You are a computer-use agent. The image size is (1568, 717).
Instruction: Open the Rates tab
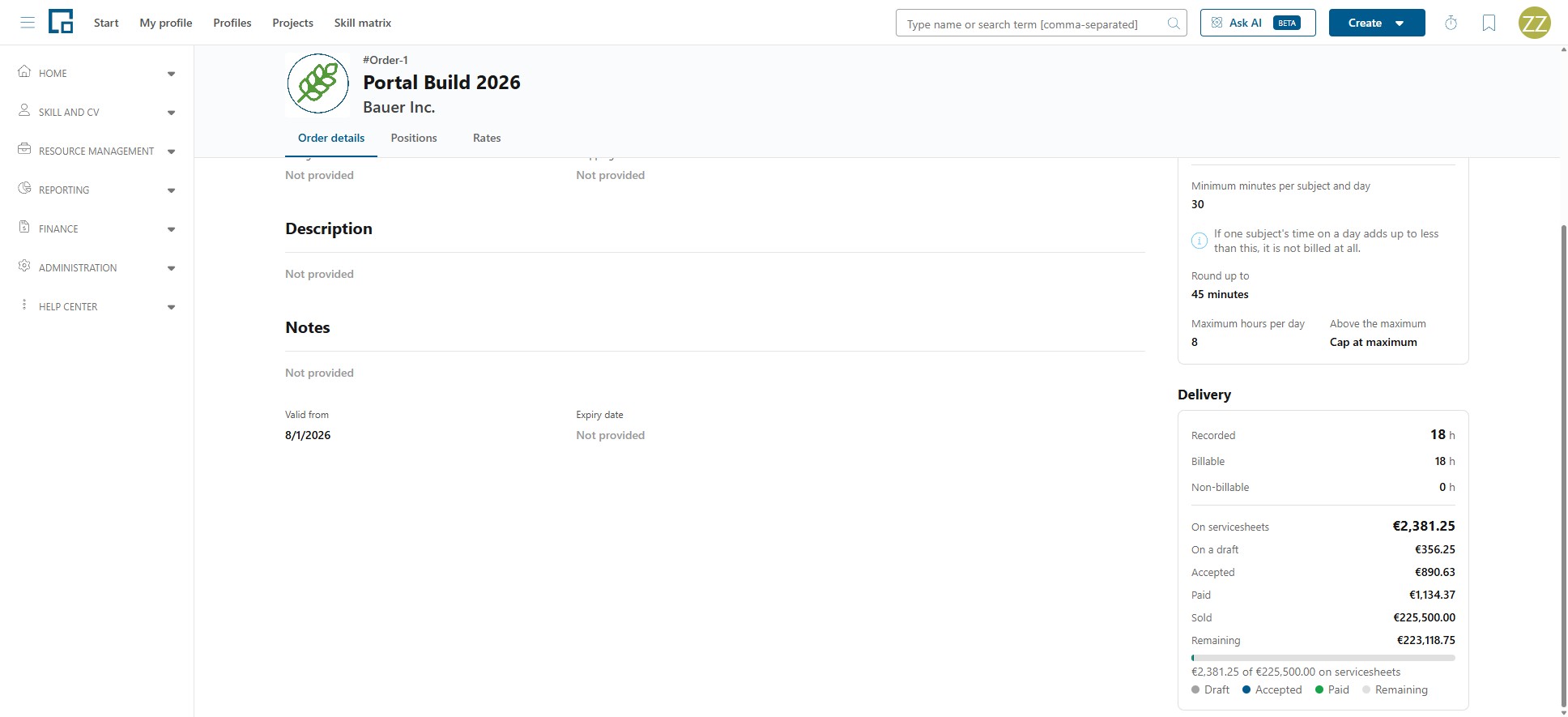coord(487,138)
